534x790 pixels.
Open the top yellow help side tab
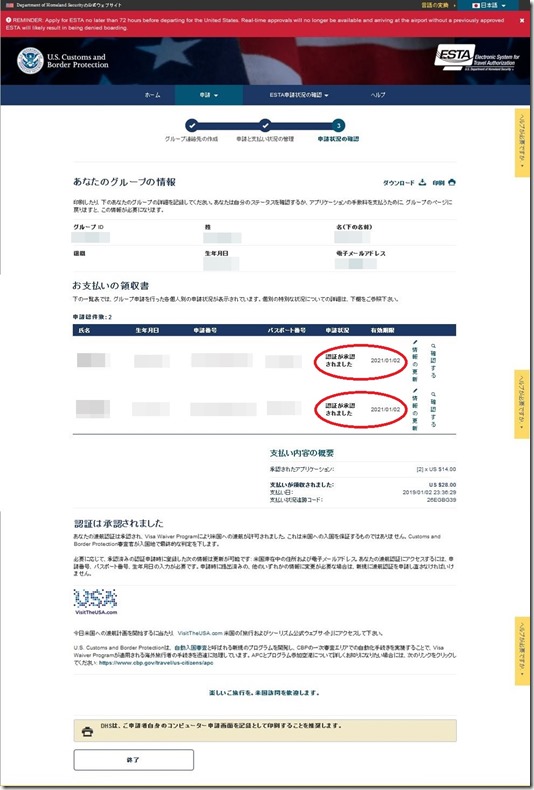(x=522, y=143)
